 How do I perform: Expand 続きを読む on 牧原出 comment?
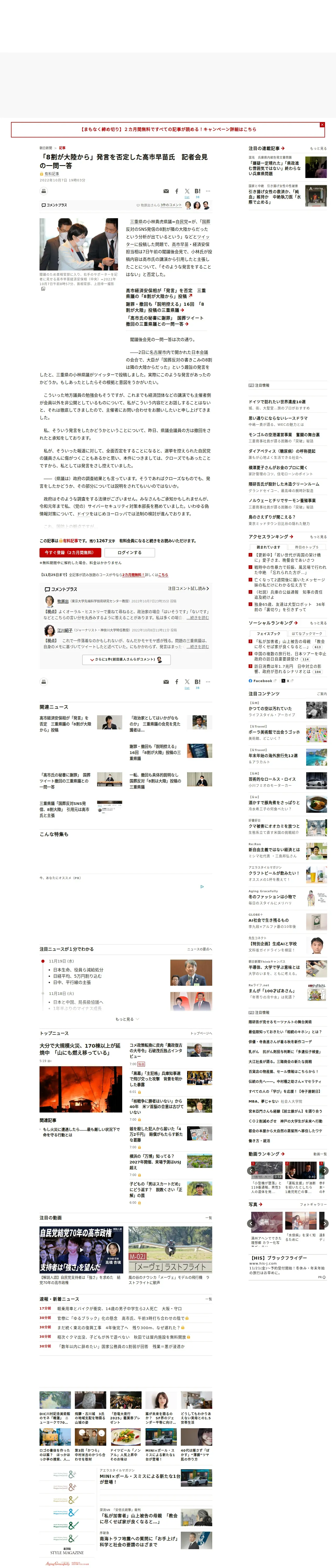pos(198,617)
